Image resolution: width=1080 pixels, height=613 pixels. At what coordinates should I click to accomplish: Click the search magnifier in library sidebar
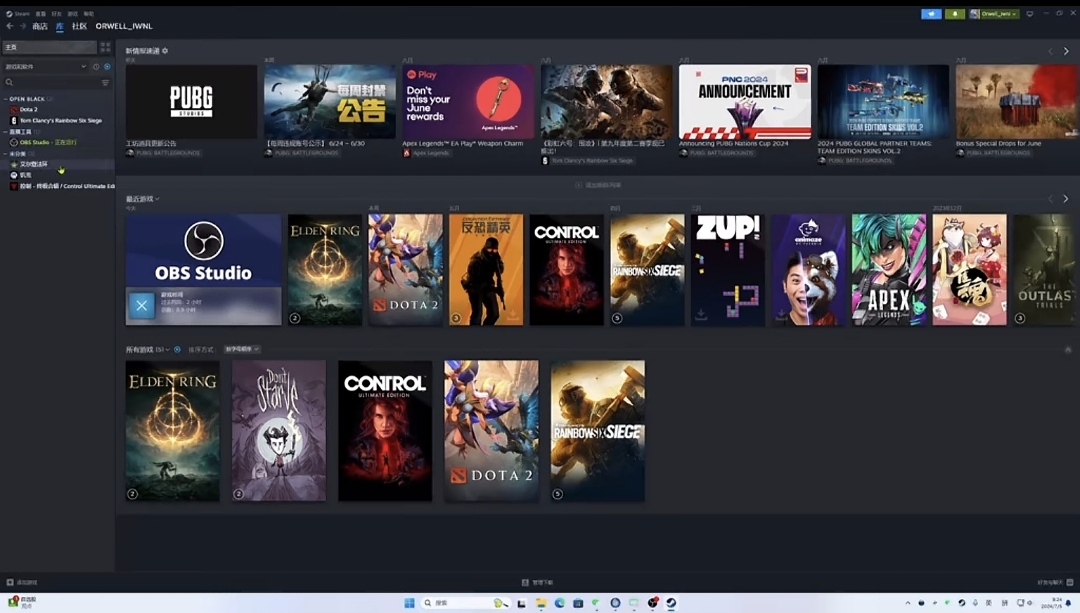coord(9,83)
